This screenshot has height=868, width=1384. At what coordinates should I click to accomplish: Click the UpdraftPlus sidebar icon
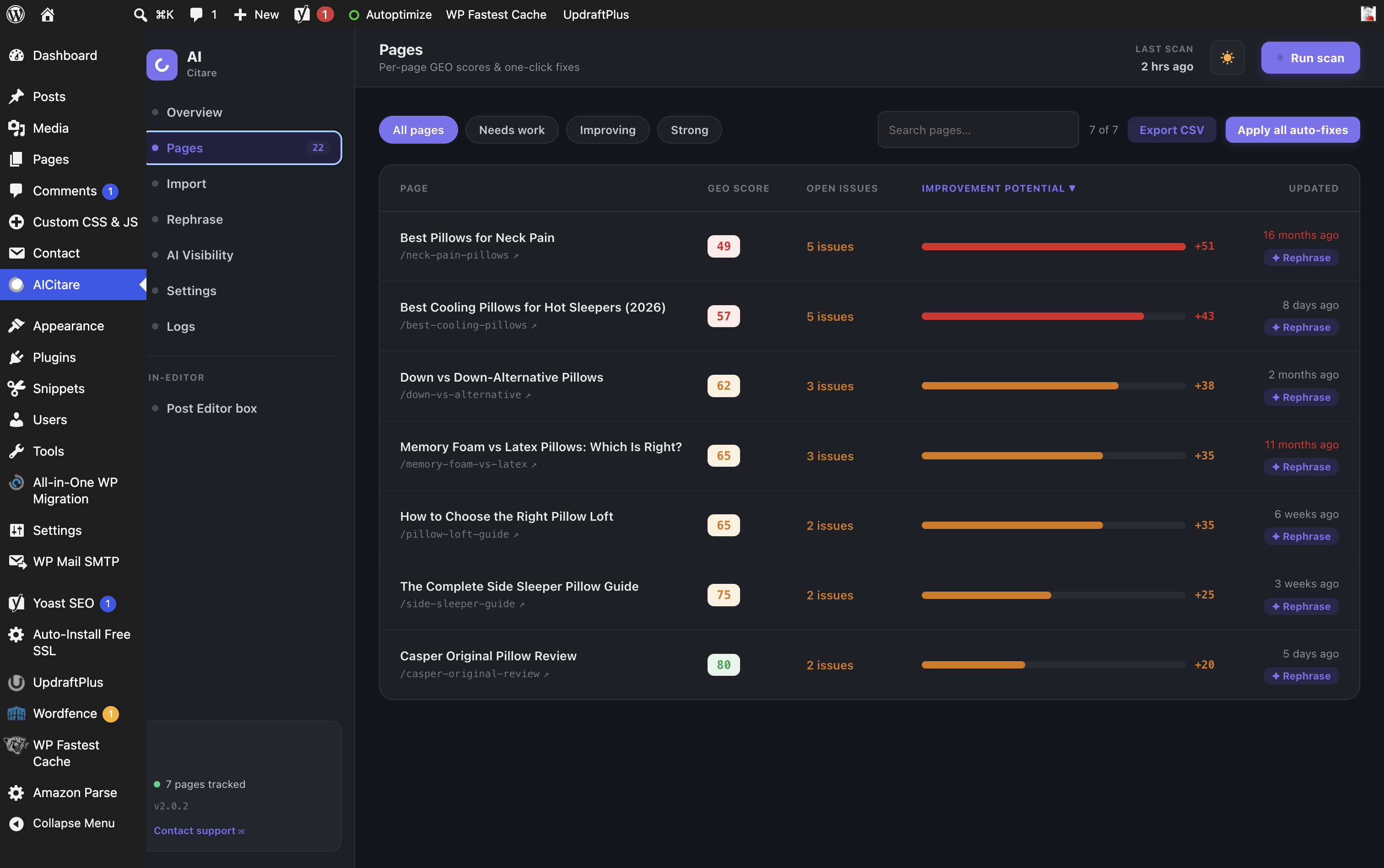(16, 682)
